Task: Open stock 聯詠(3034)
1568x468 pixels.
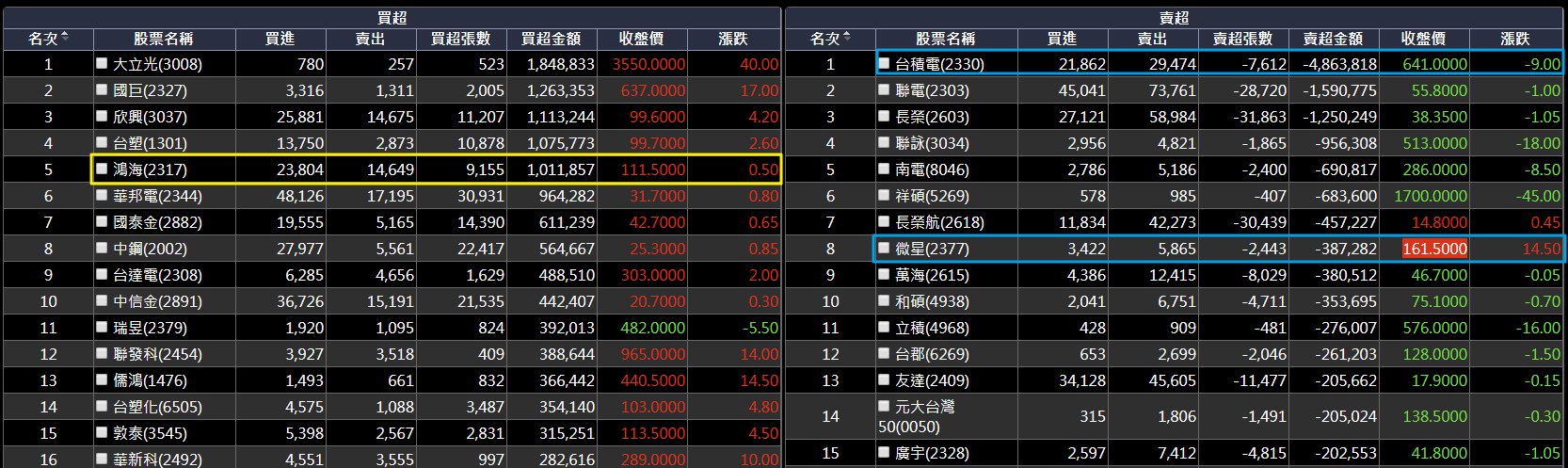Action: tap(932, 143)
